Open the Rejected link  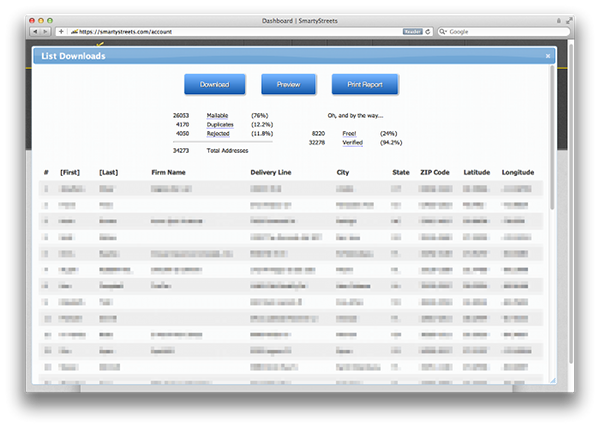[218, 133]
